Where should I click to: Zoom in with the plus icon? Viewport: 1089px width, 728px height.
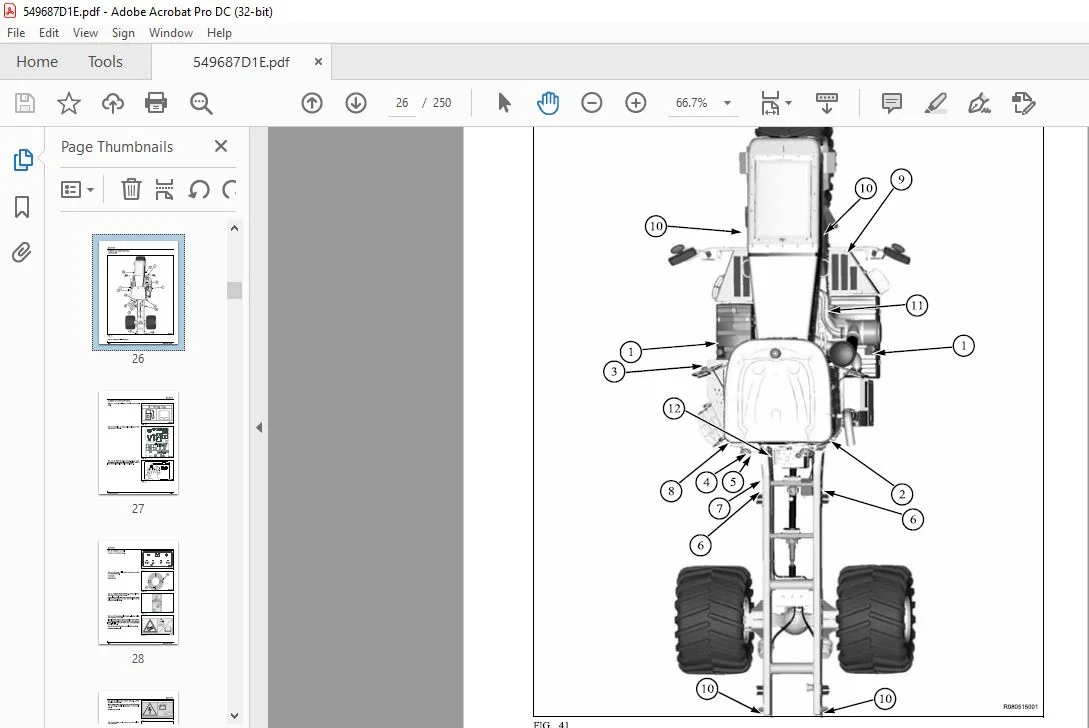(635, 103)
